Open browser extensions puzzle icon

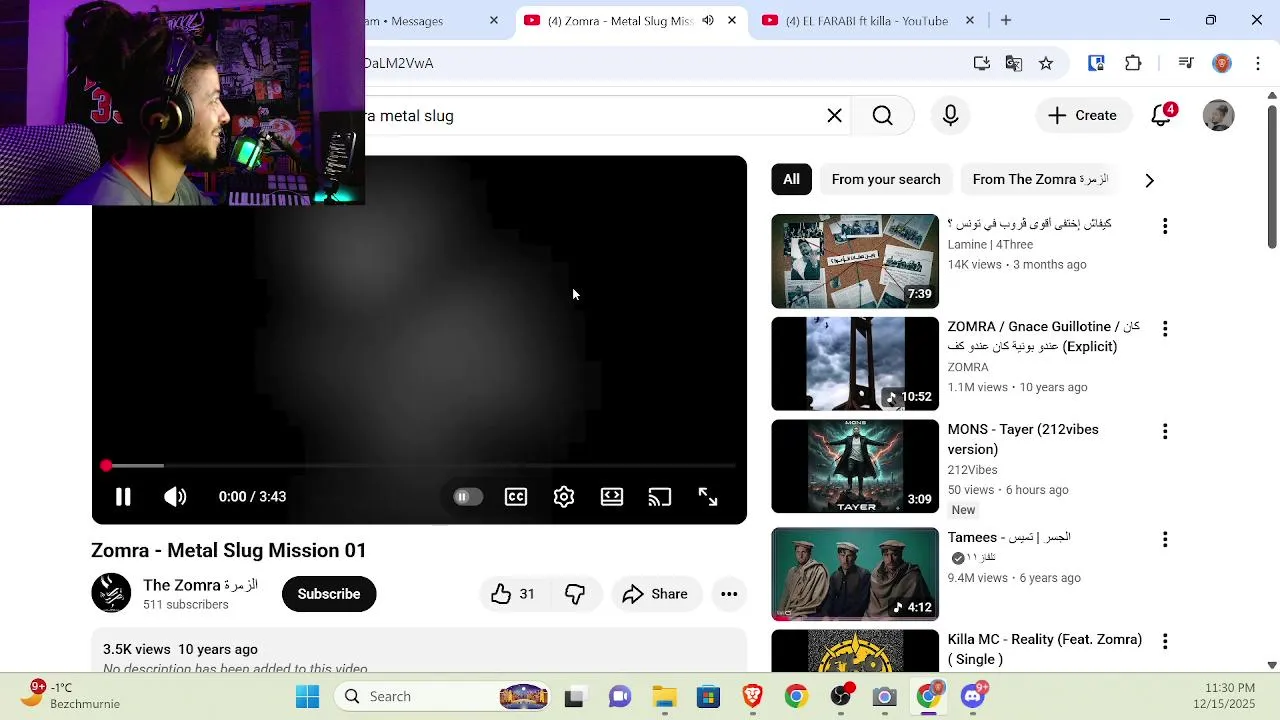pos(1133,63)
